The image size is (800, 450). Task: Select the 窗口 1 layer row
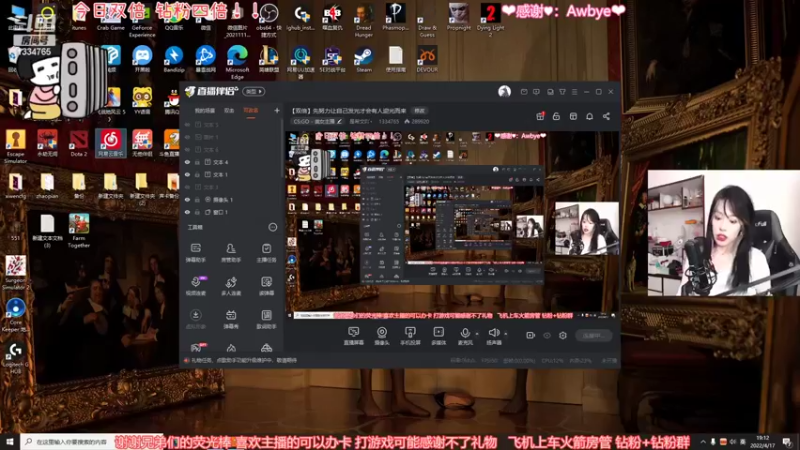(232, 212)
